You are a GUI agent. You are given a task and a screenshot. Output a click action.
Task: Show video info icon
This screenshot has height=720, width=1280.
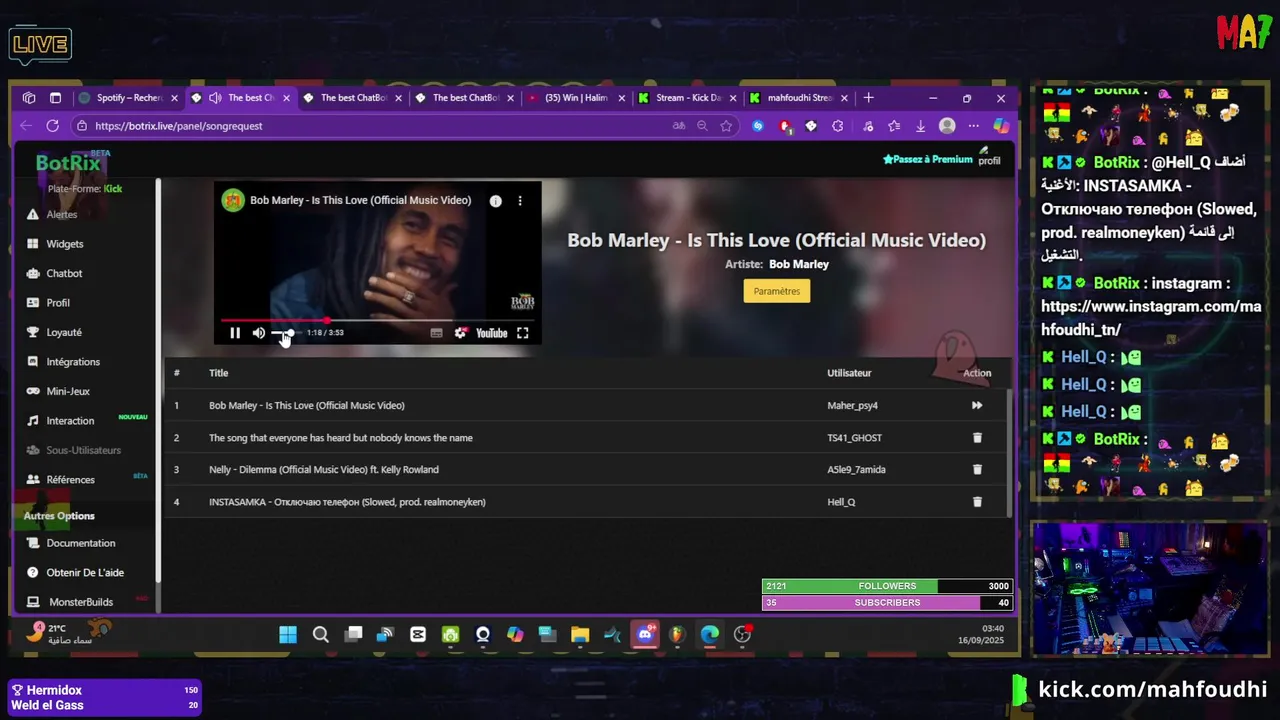tap(495, 200)
